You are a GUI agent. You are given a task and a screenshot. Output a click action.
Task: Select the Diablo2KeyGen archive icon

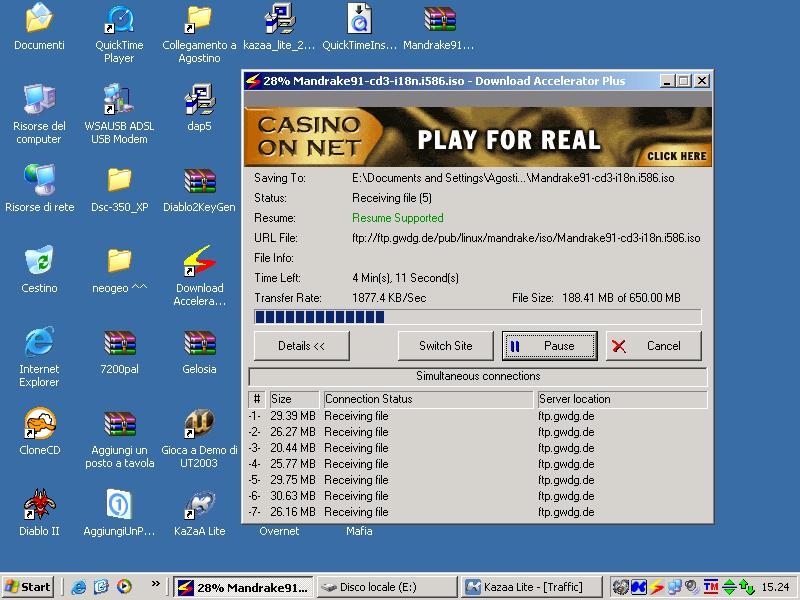pyautogui.click(x=199, y=181)
